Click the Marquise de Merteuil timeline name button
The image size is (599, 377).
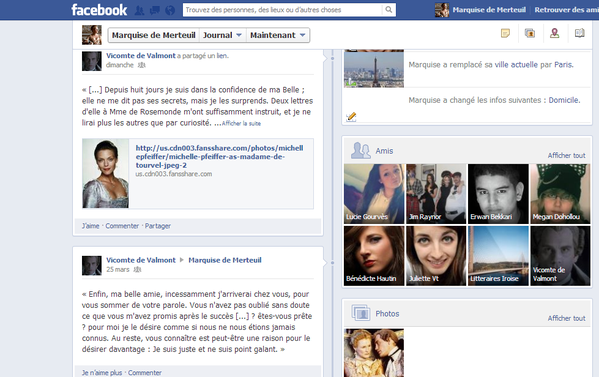click(154, 35)
